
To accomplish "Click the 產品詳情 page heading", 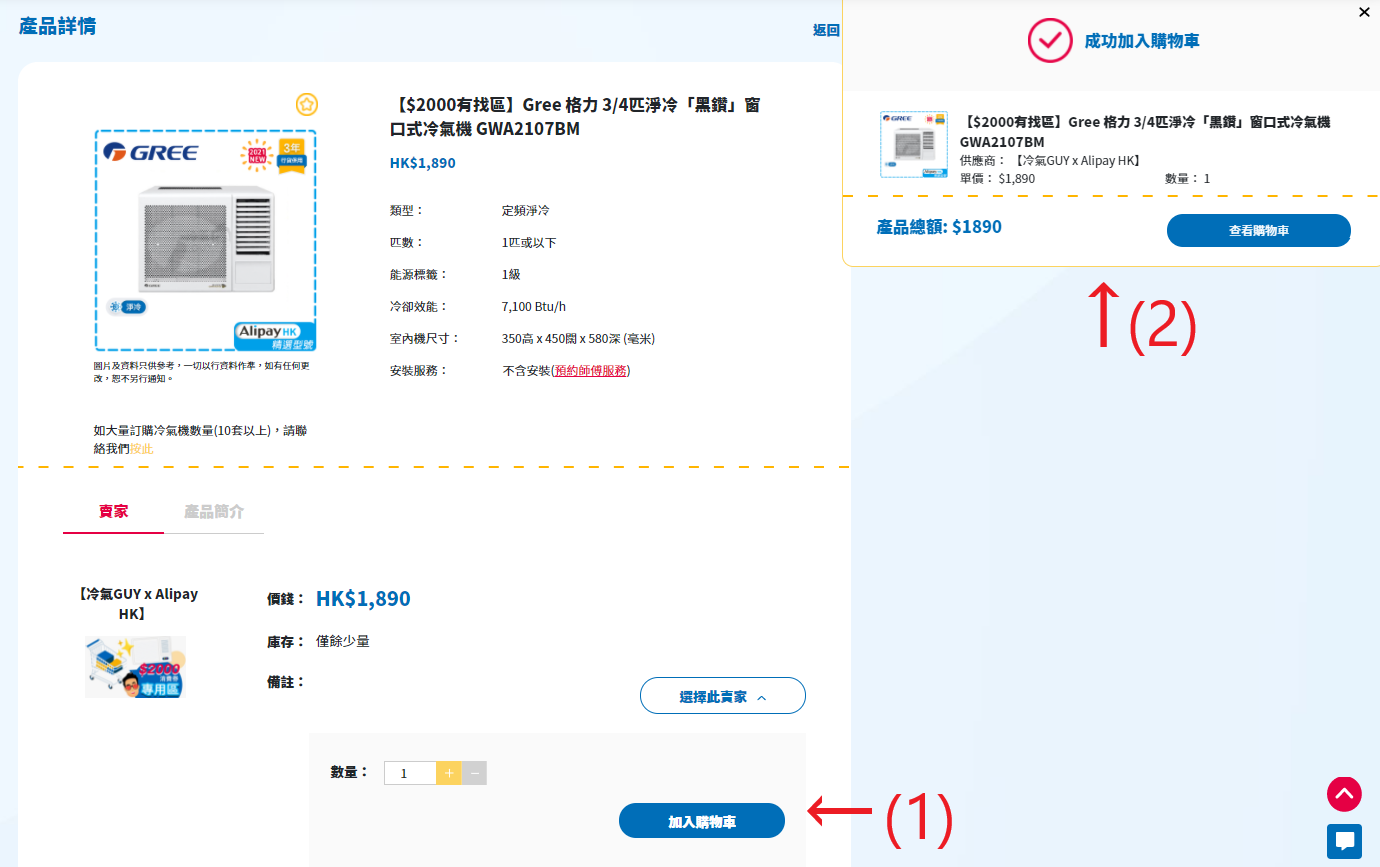I will [x=58, y=26].
